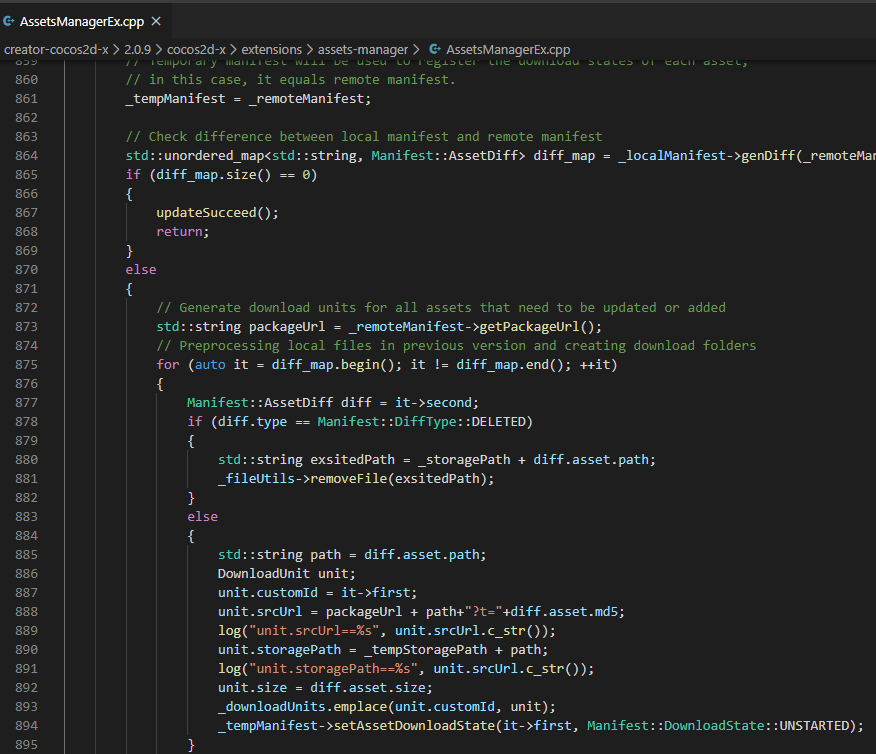Click unit.size assignment on line 892

[x=325, y=688]
